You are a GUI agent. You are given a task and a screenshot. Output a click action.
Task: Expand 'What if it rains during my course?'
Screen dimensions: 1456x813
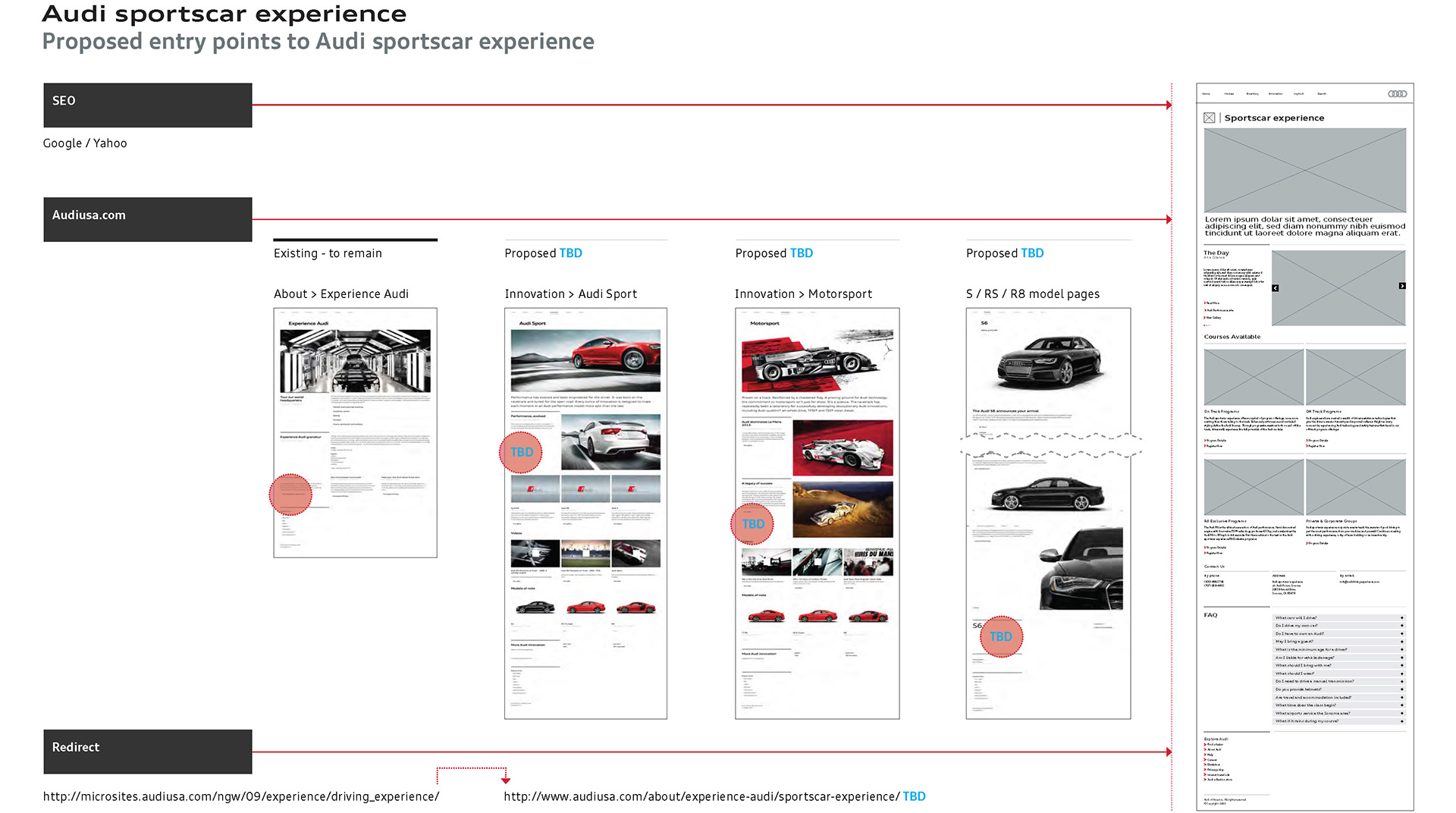point(1339,721)
